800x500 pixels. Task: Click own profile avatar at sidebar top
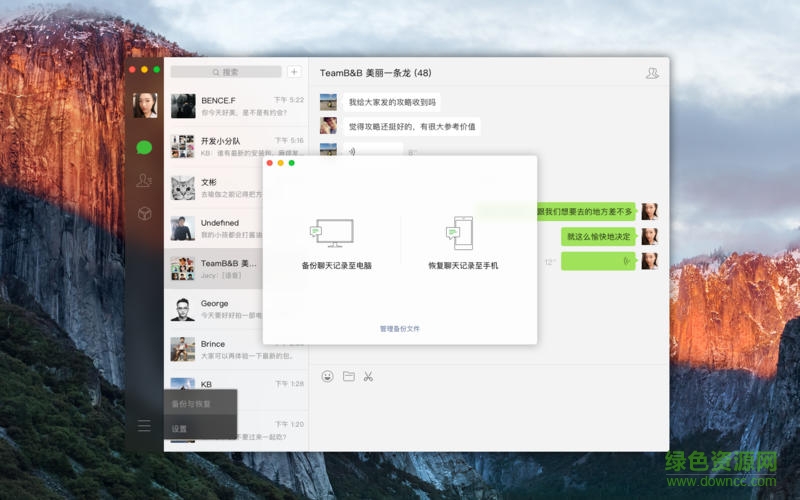(x=145, y=105)
